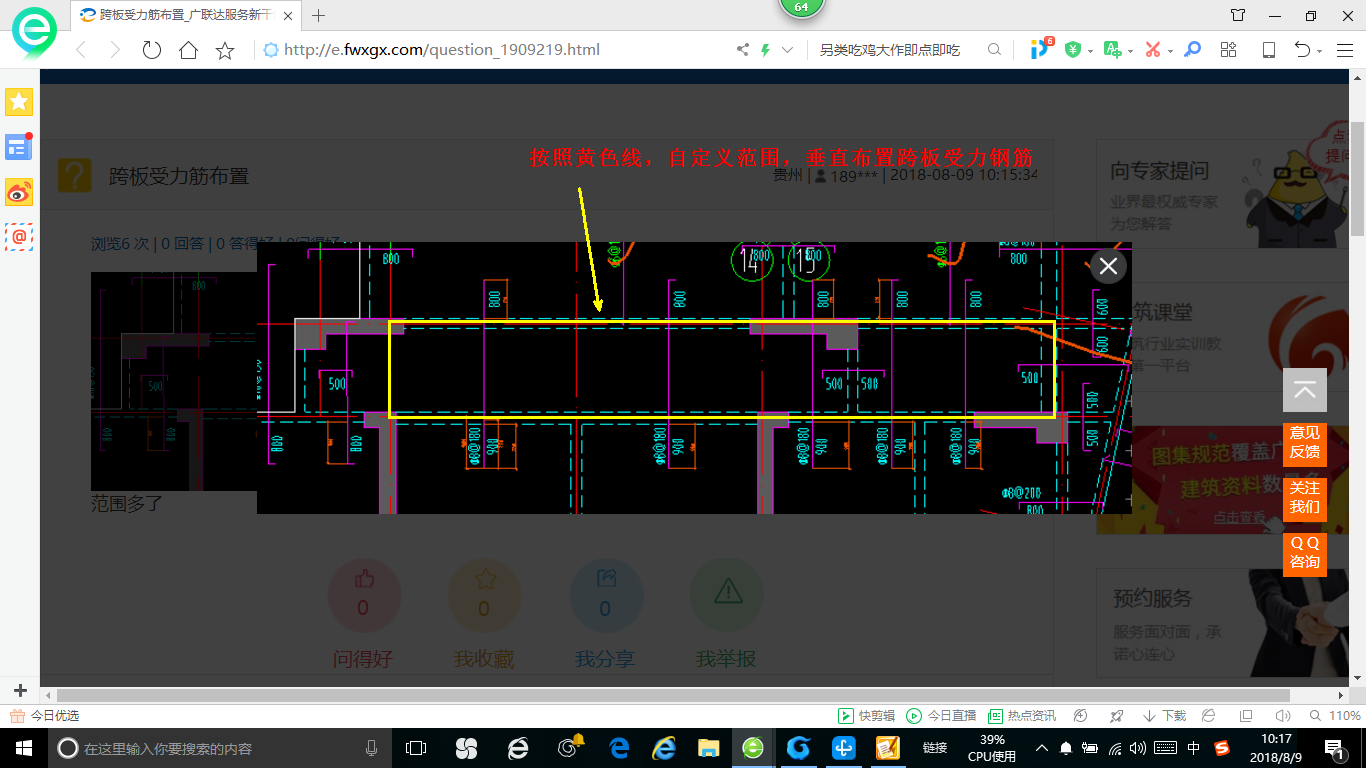Open sidebar email @ icon

19,237
